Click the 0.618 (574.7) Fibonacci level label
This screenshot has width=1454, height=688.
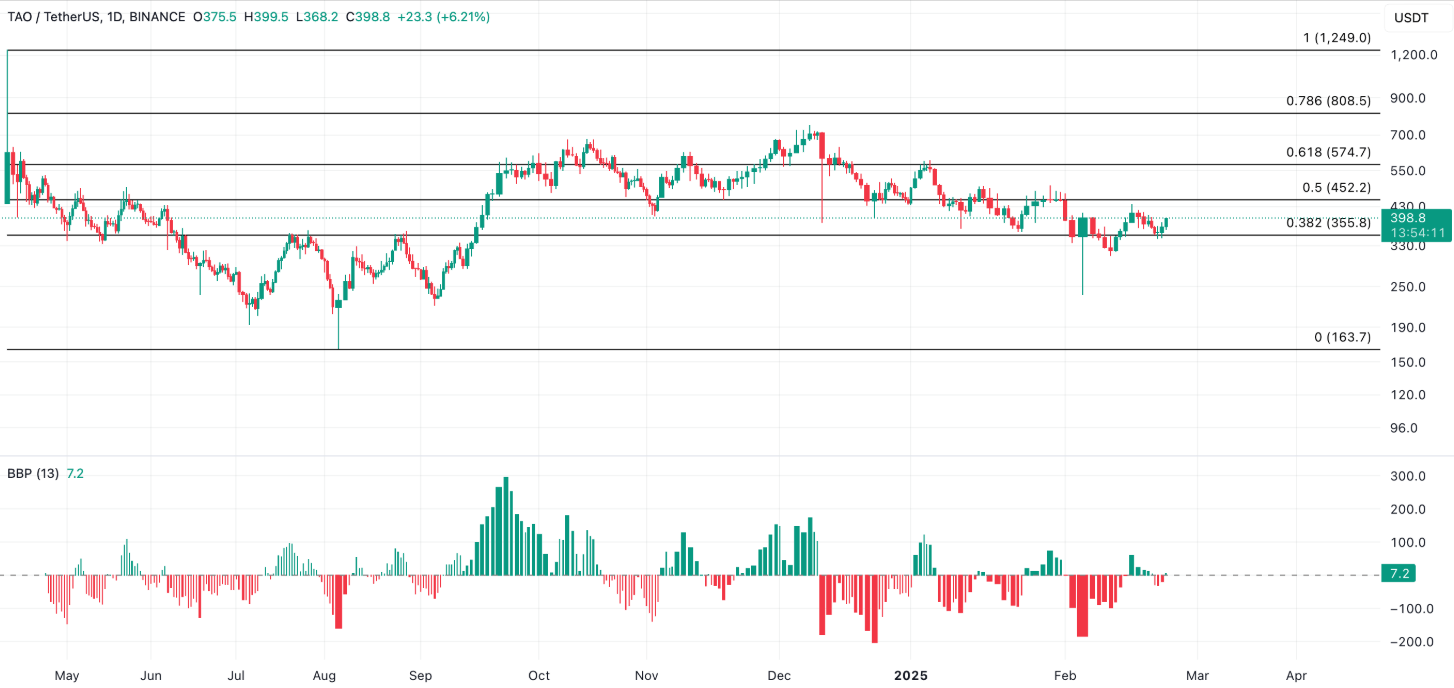[x=1328, y=152]
